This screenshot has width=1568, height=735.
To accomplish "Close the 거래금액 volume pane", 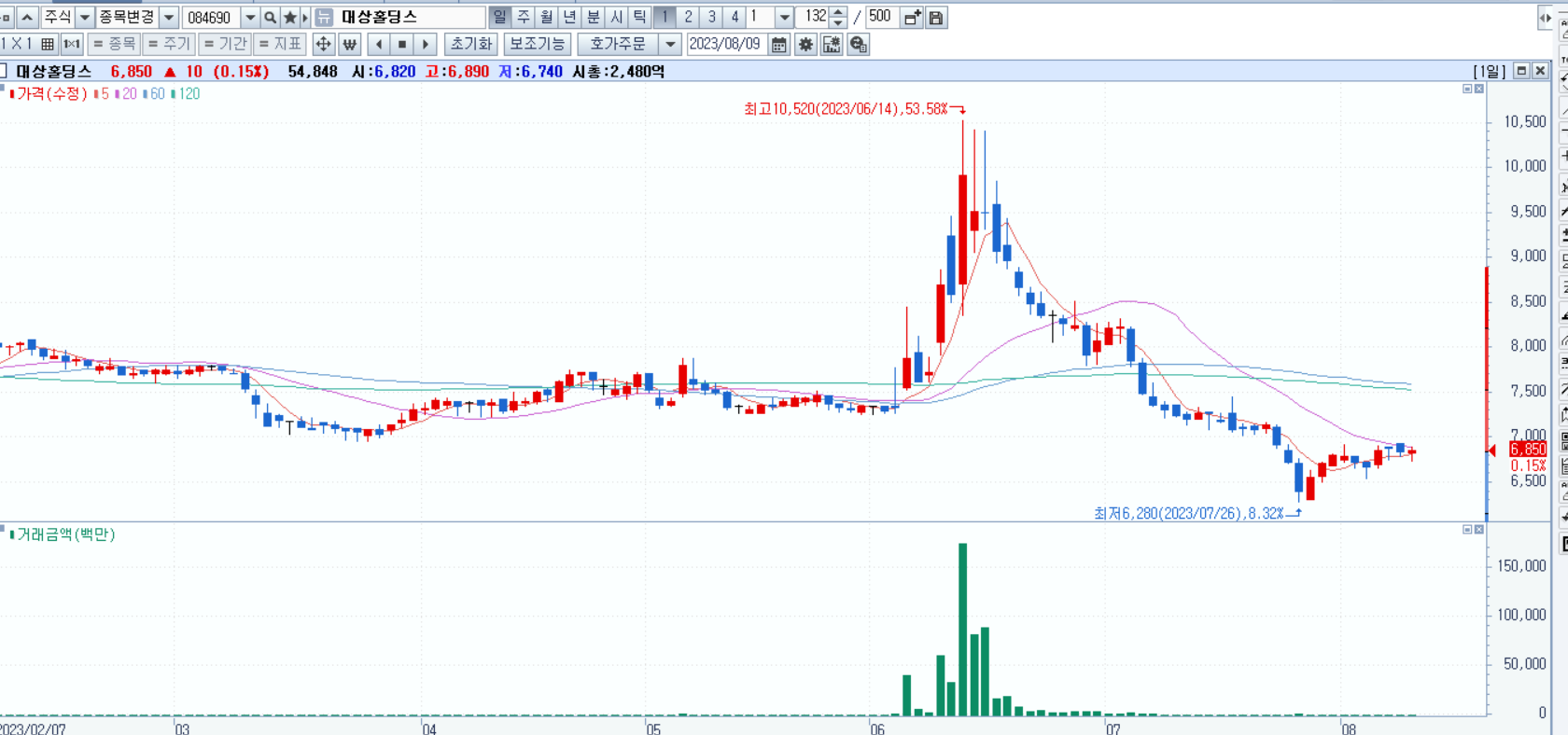I will (x=1478, y=530).
